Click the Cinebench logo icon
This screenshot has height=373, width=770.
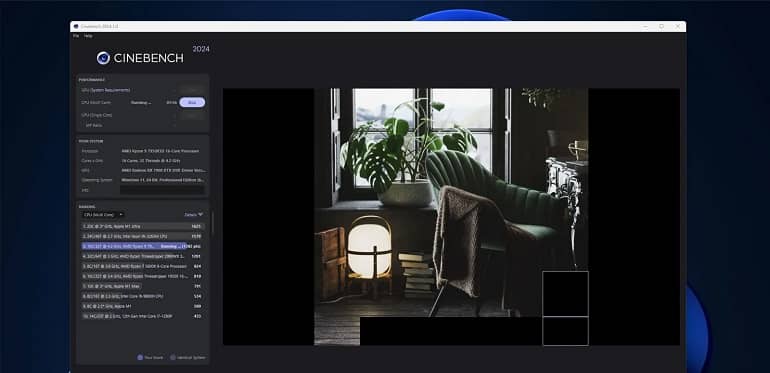[x=103, y=58]
